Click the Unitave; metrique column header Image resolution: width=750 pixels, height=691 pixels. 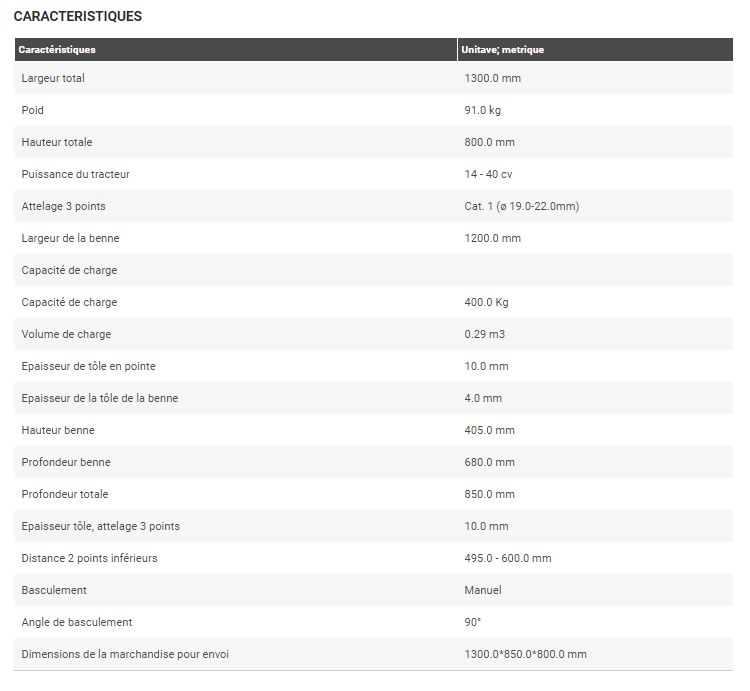point(503,50)
